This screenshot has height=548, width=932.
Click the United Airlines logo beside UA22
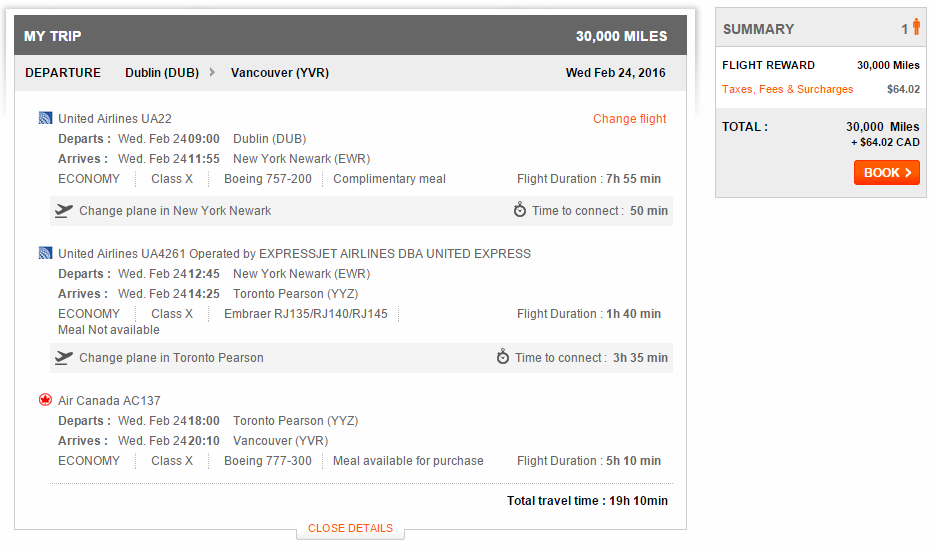45,118
